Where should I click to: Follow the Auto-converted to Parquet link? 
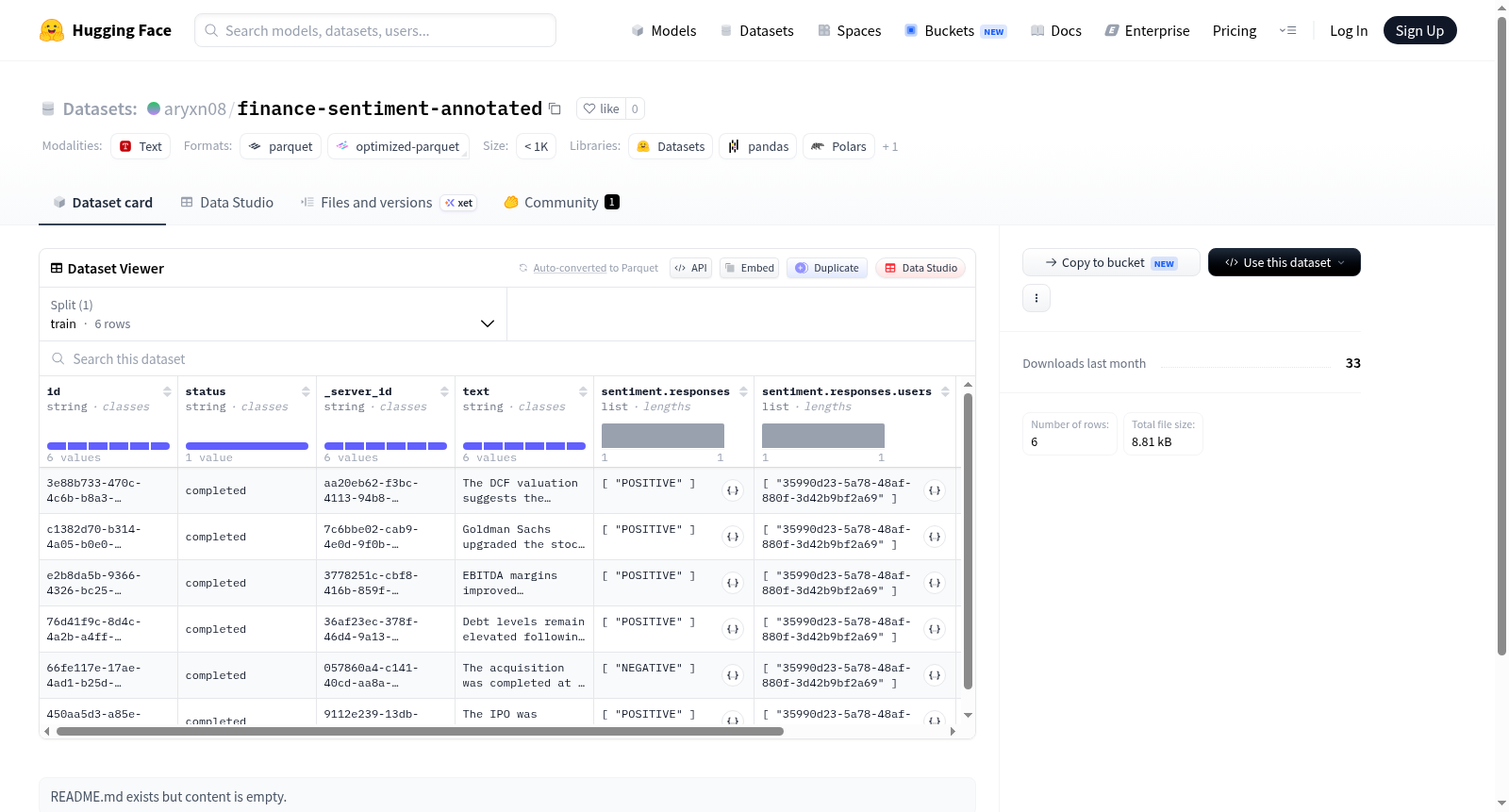(570, 268)
